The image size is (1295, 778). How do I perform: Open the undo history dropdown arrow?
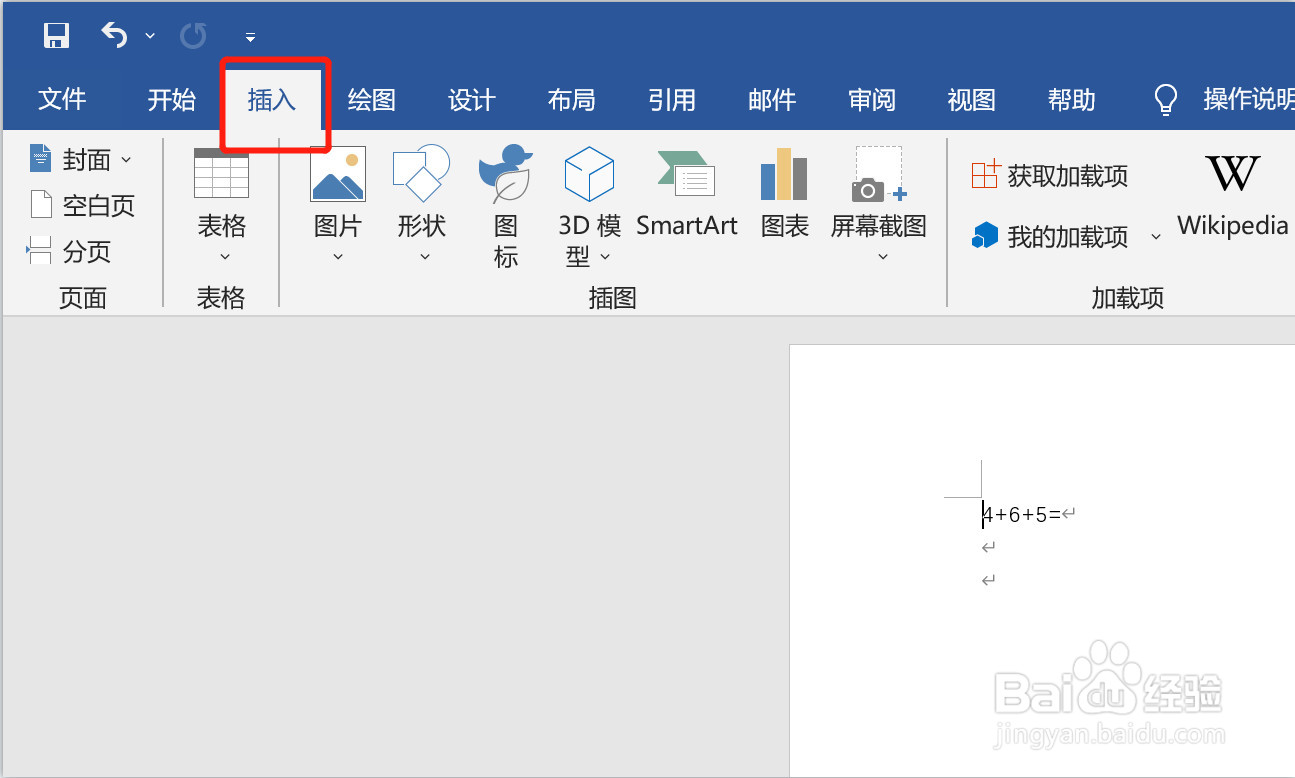[x=150, y=37]
